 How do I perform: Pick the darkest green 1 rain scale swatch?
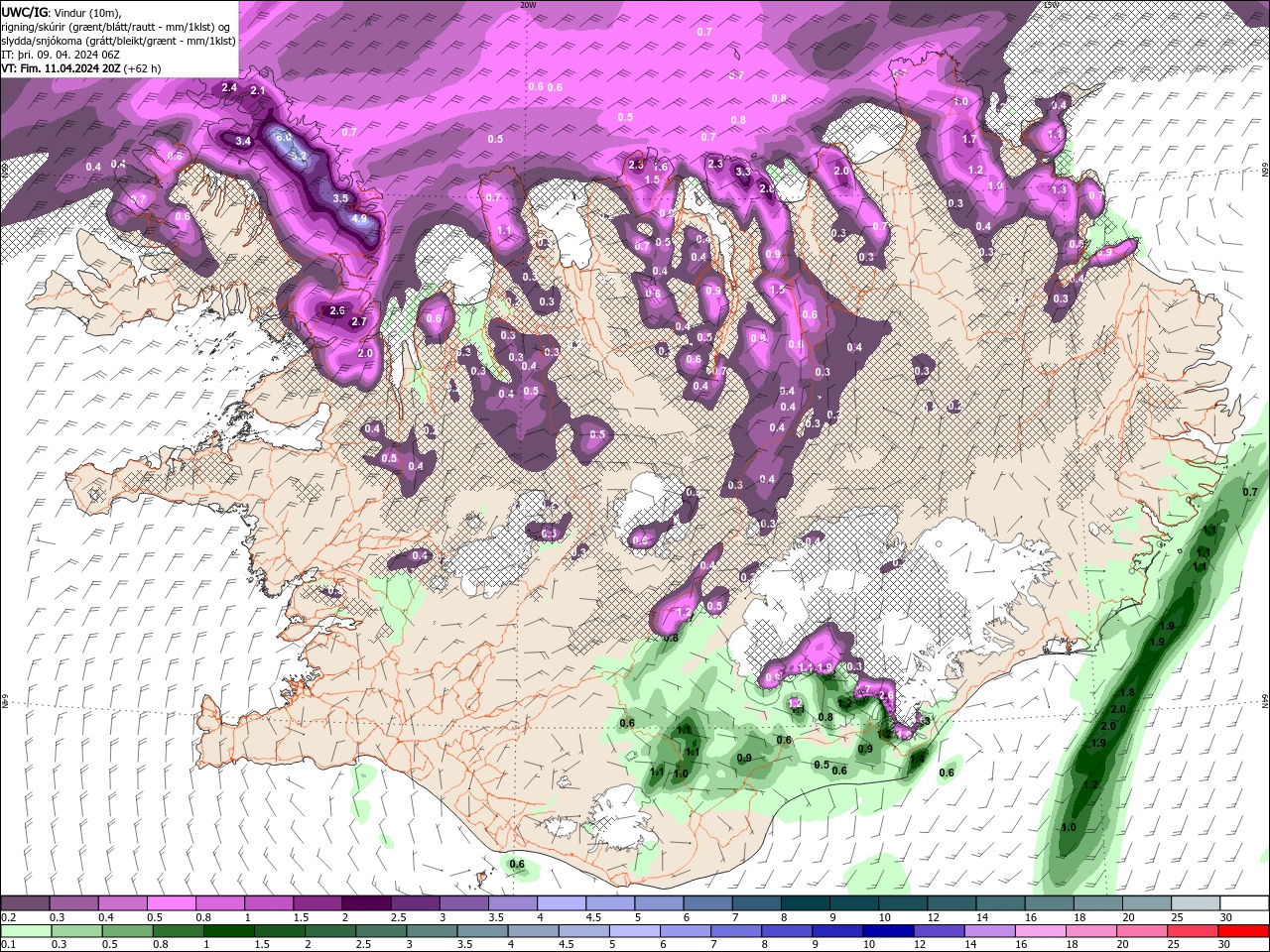229,931
